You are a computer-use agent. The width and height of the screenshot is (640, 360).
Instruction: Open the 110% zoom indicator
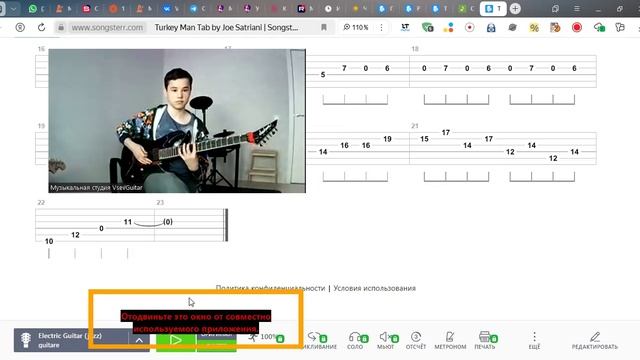click(356, 27)
